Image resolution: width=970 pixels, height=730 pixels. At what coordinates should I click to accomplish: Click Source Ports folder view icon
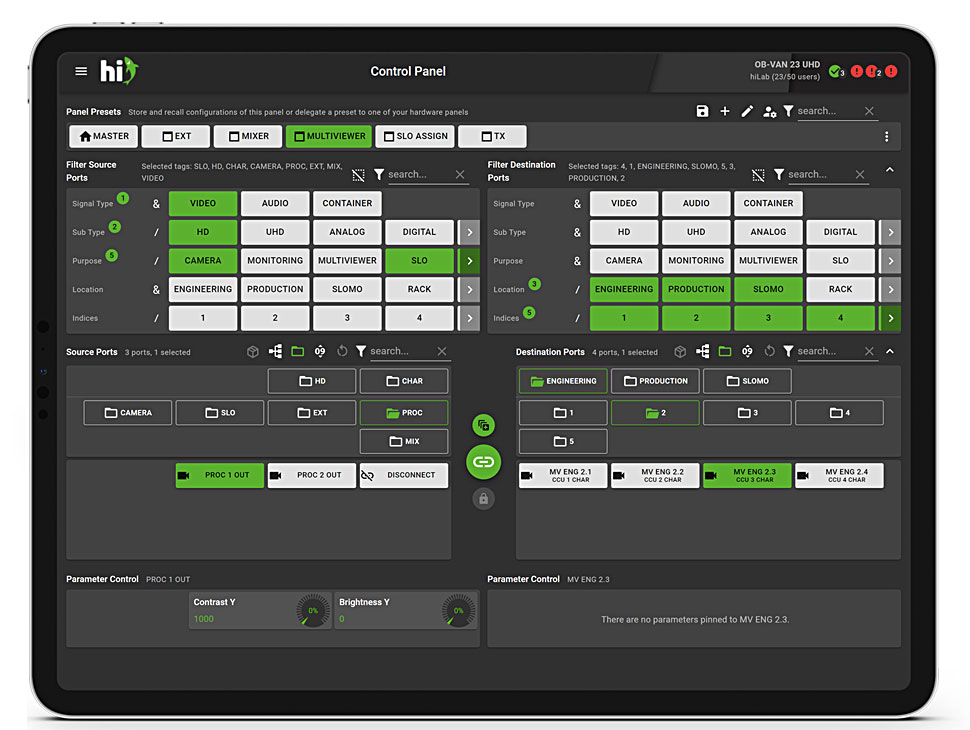[x=298, y=351]
